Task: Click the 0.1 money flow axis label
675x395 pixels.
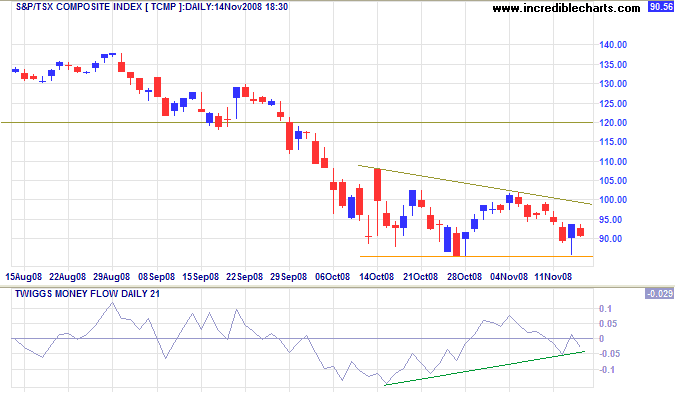Action: tap(605, 309)
